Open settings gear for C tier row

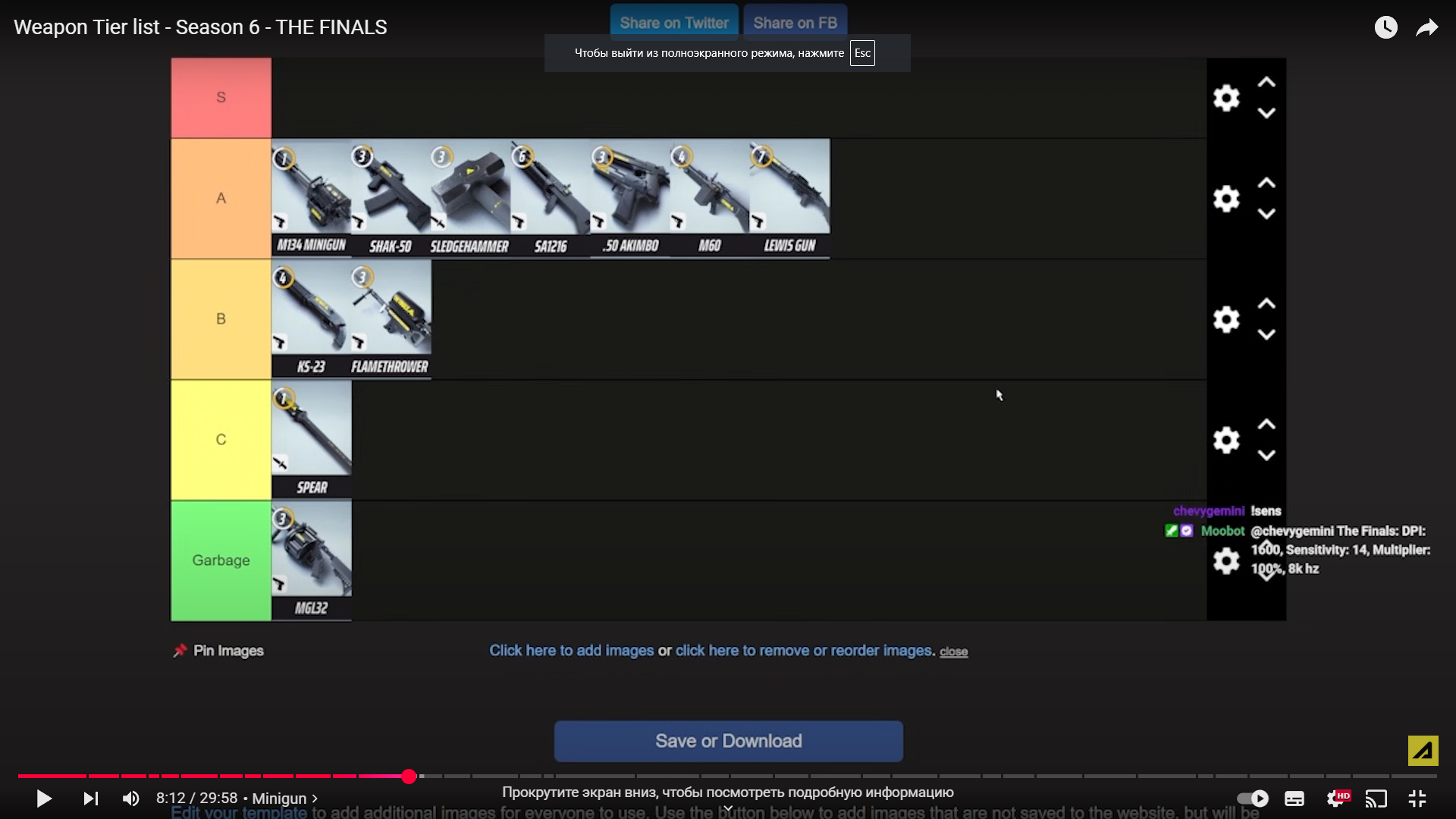tap(1226, 440)
